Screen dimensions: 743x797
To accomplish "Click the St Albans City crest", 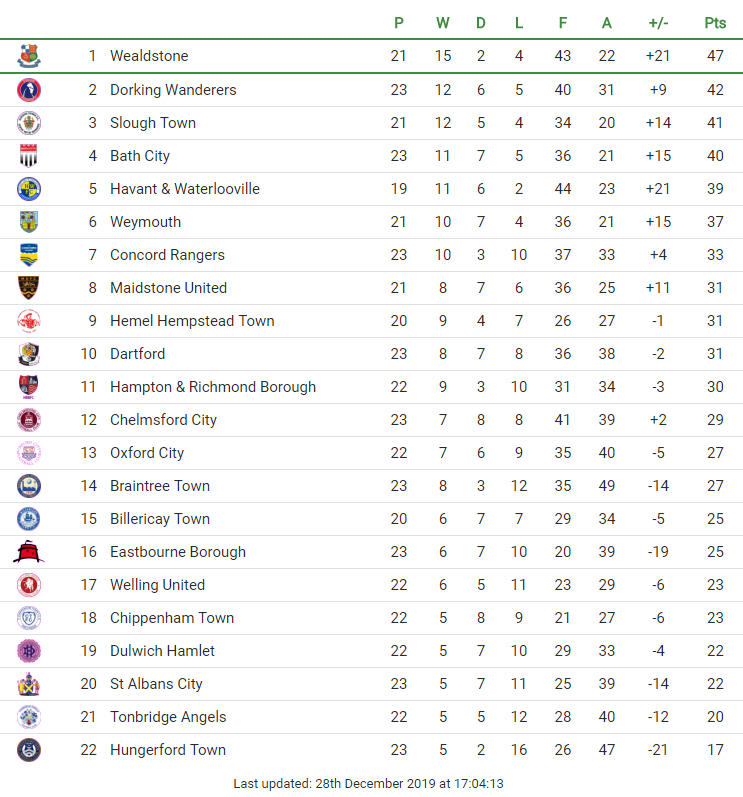I will click(29, 684).
